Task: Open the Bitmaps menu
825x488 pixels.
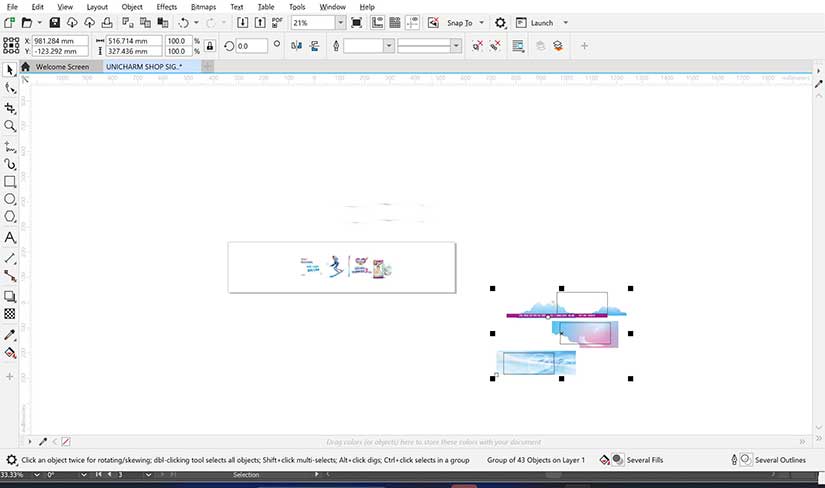Action: coord(203,7)
